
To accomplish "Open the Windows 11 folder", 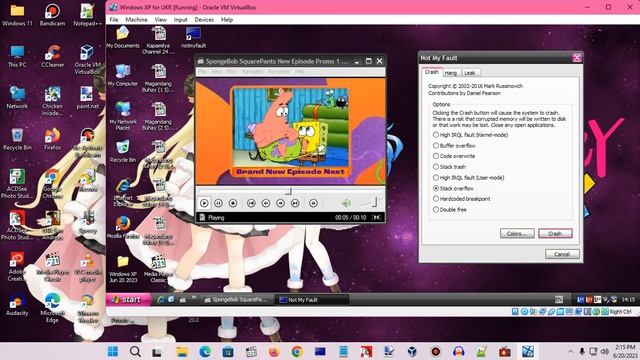I will pyautogui.click(x=17, y=15).
